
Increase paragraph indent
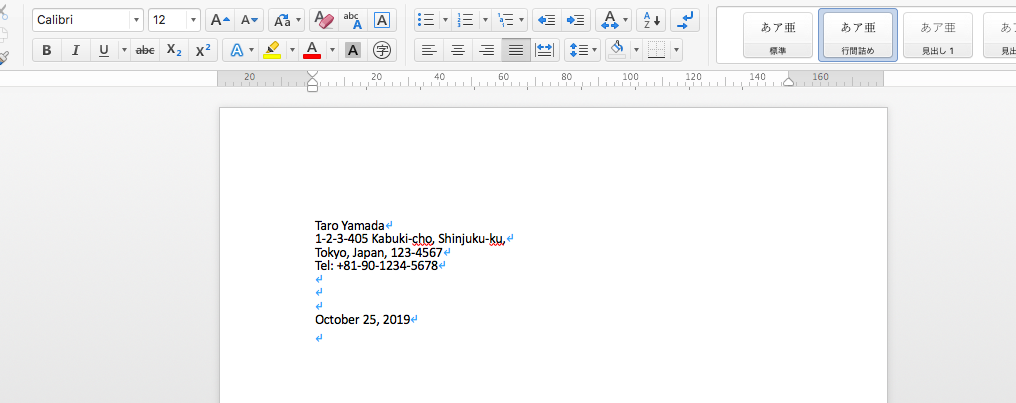[x=575, y=20]
